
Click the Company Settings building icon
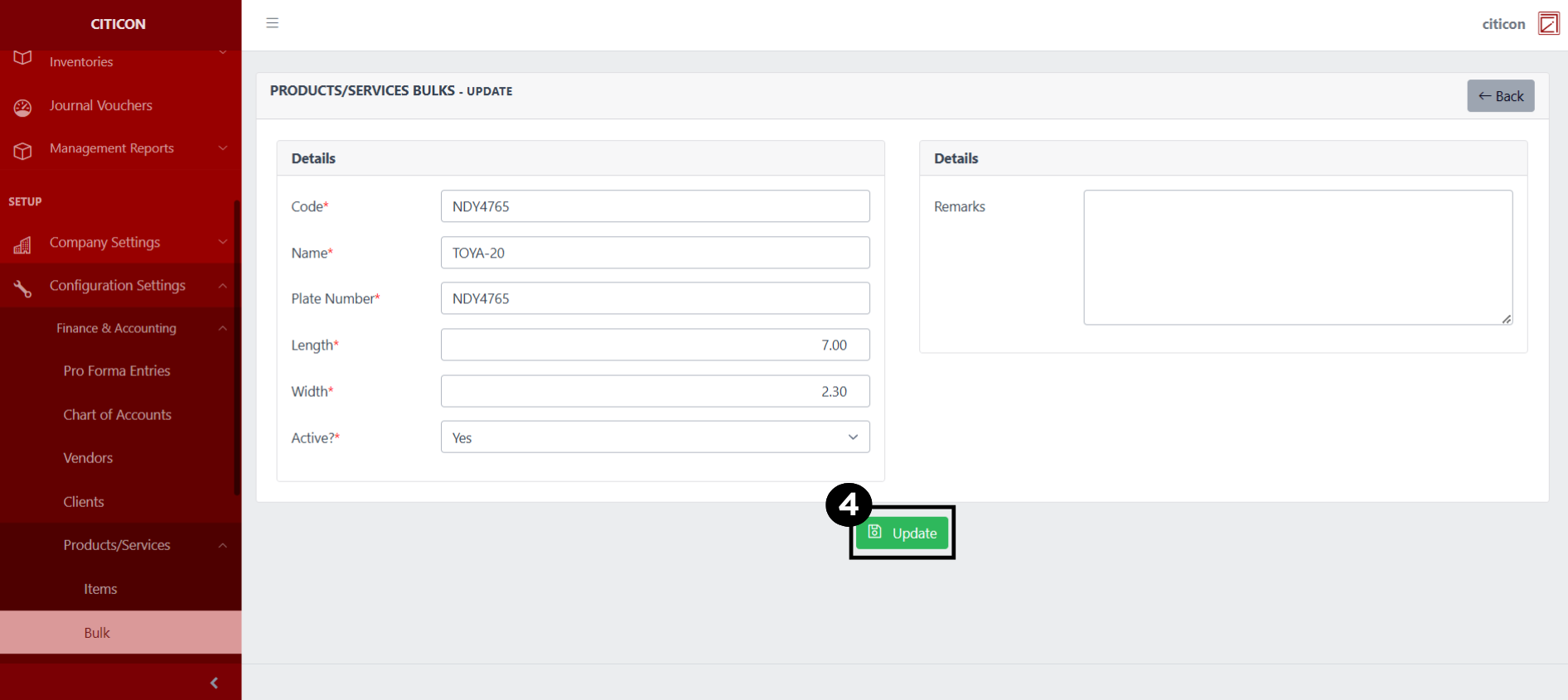pyautogui.click(x=22, y=244)
